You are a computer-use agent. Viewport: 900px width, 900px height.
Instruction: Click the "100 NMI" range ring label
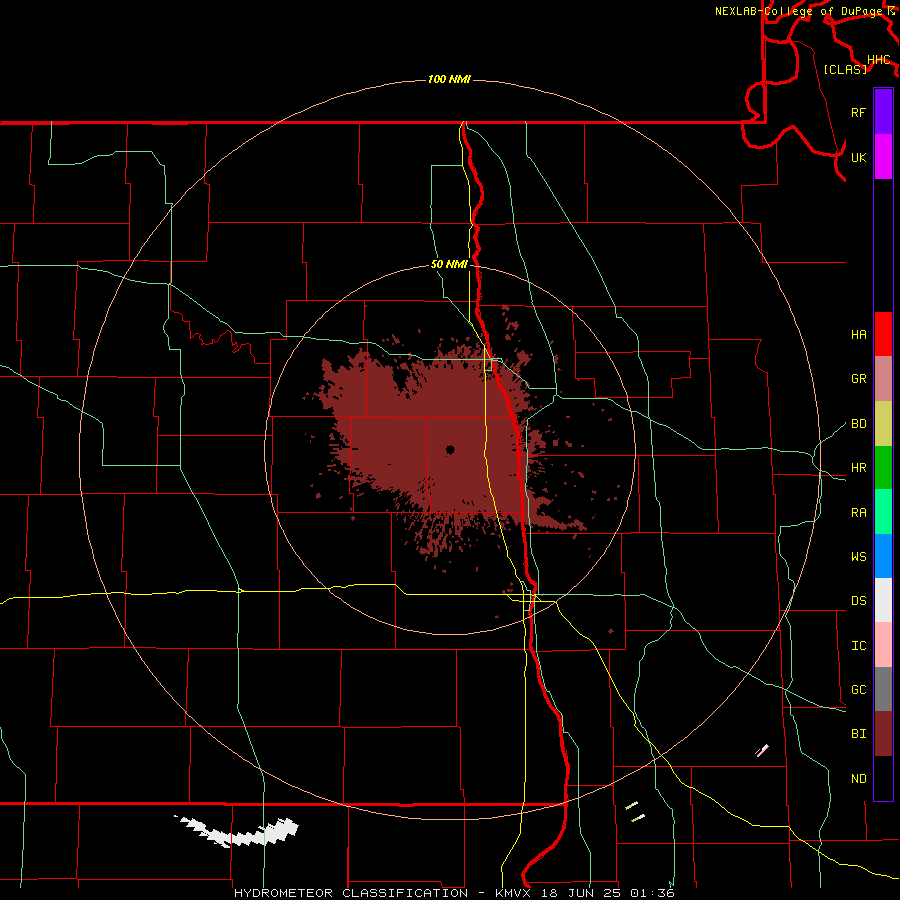449,79
